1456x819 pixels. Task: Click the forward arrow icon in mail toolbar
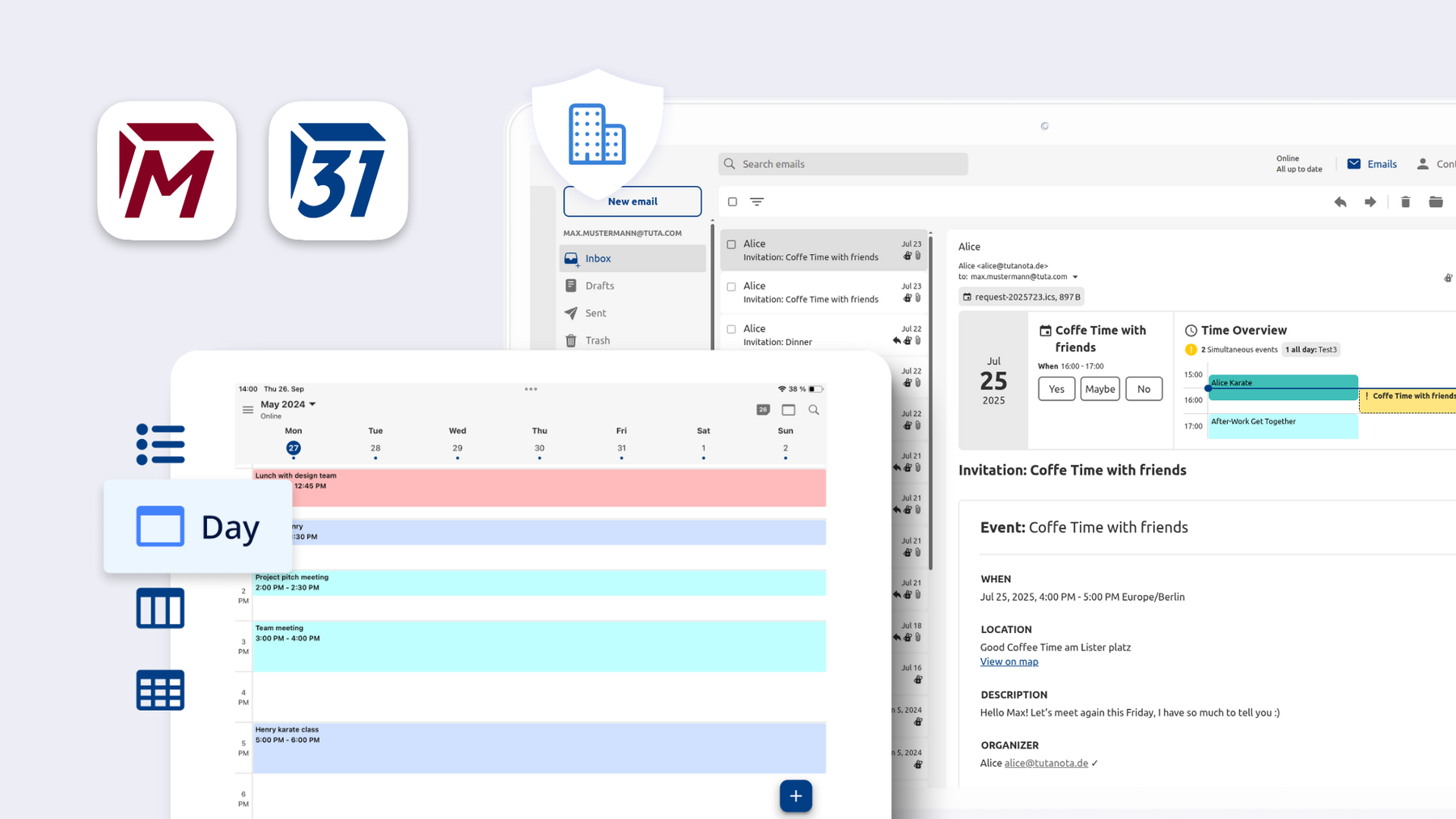(x=1370, y=202)
